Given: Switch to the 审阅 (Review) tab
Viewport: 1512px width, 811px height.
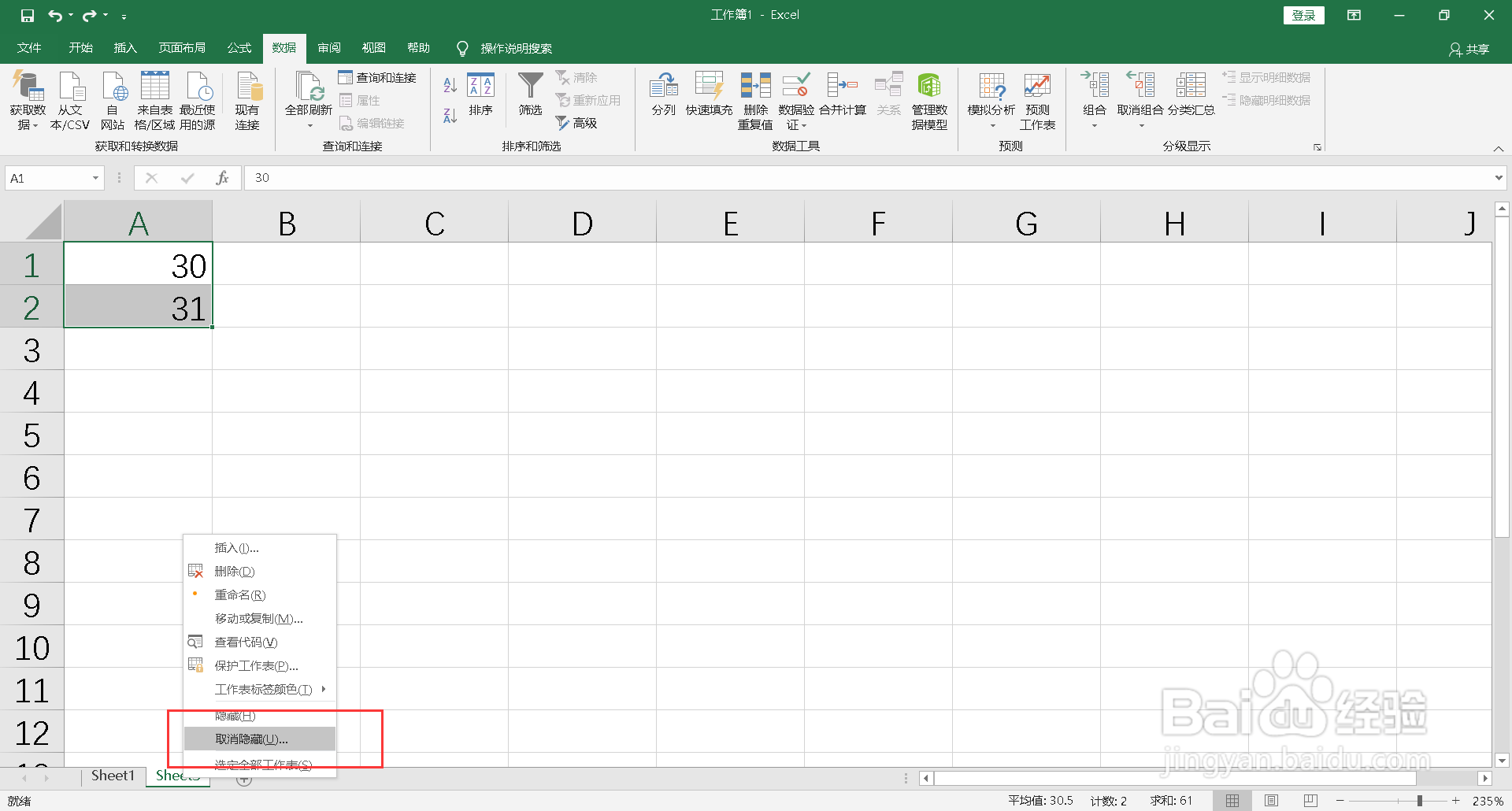Looking at the screenshot, I should pos(329,48).
